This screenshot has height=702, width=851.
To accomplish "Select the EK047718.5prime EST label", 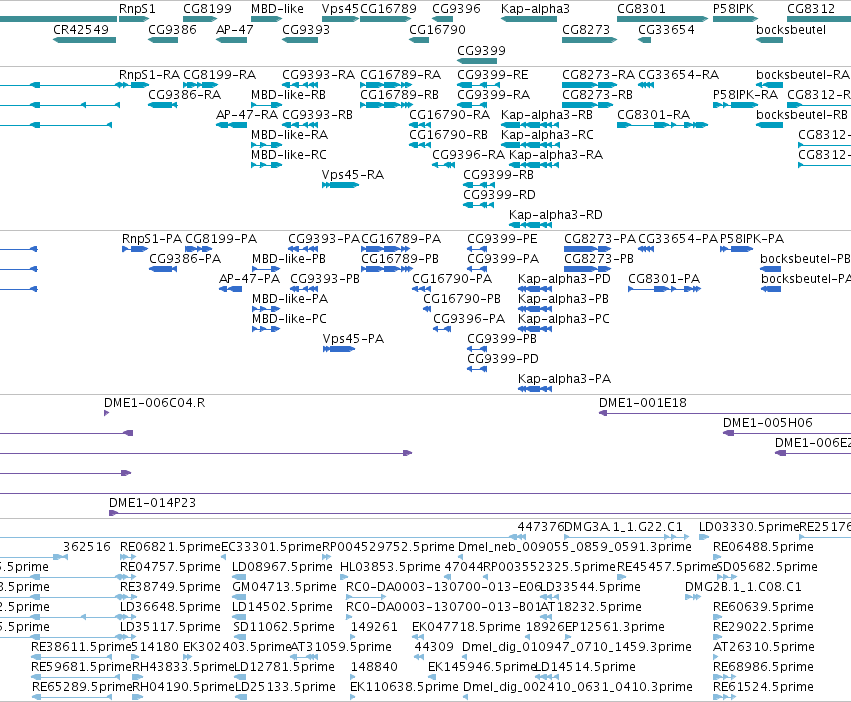I will point(466,627).
